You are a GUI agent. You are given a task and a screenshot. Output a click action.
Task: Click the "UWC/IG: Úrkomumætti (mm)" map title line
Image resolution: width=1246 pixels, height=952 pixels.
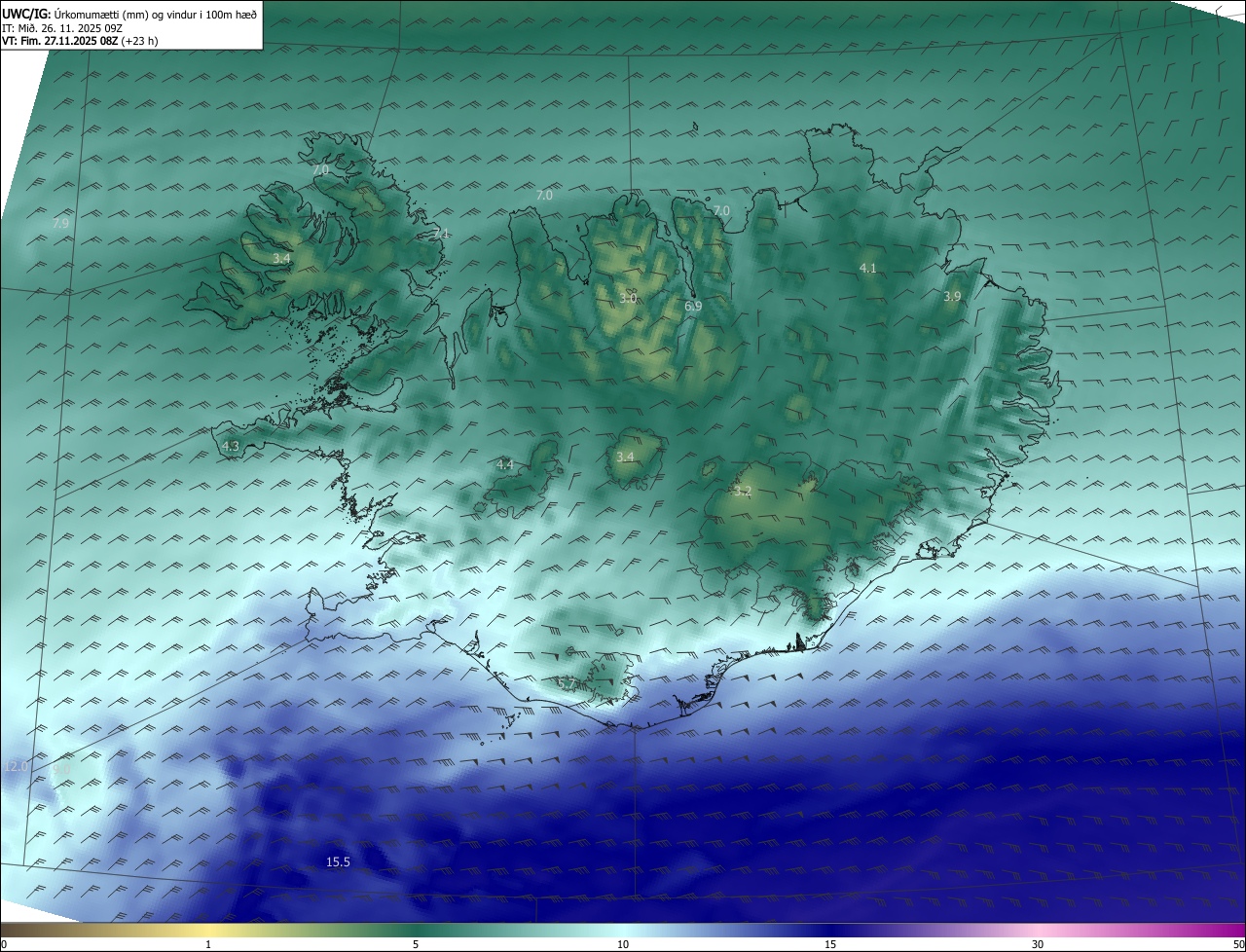129,14
